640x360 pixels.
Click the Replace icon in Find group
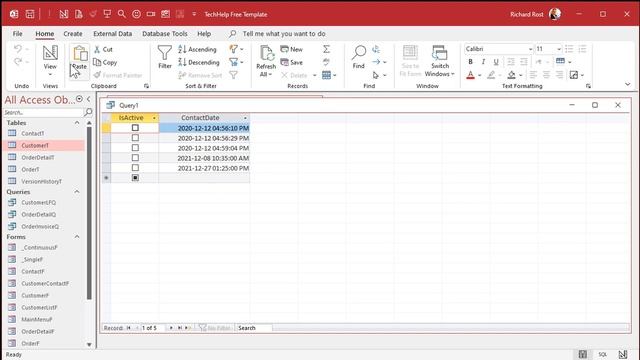pyautogui.click(x=376, y=49)
